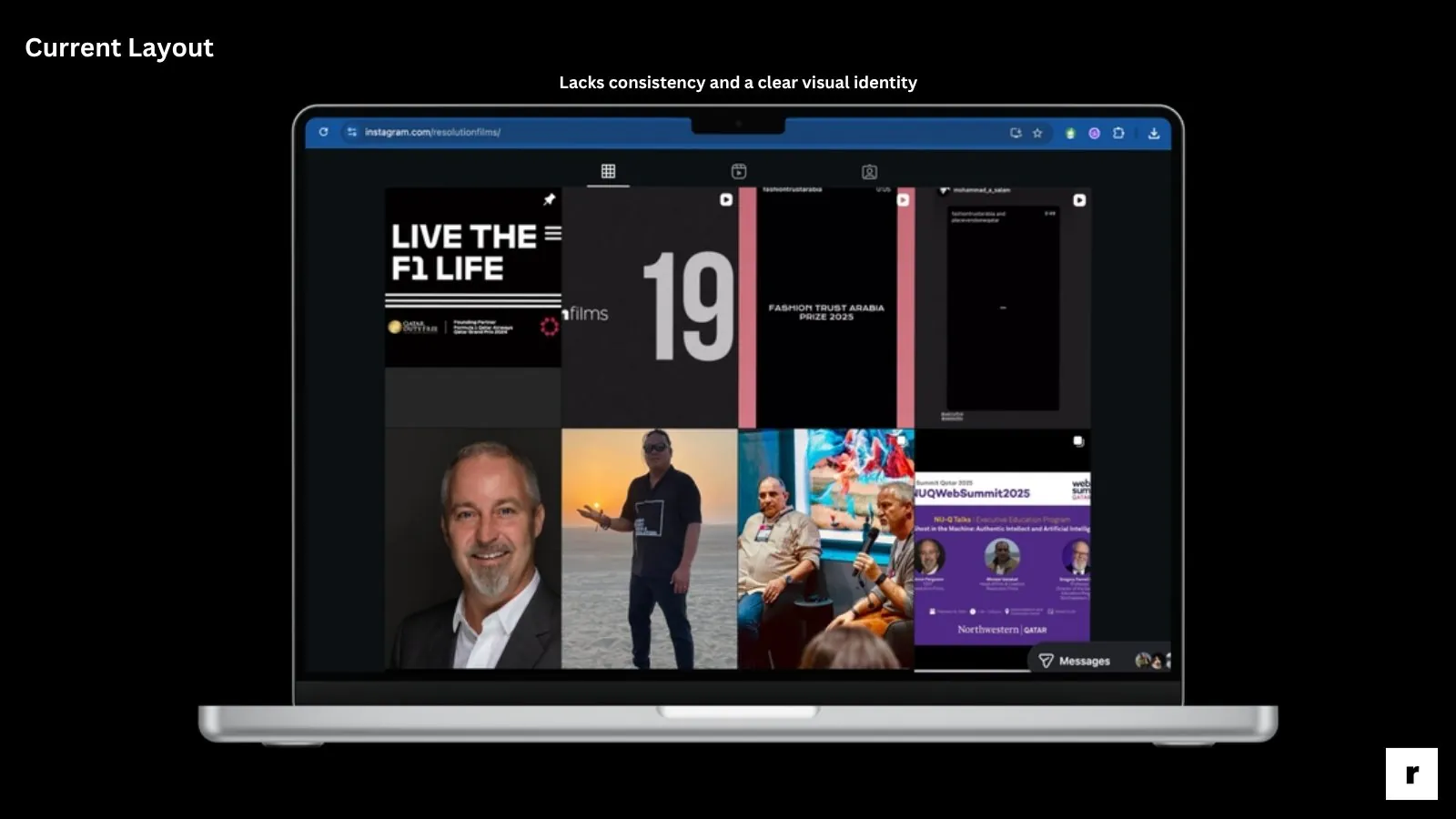Open the 'LIVE THE F1 LIFE' post
The width and height of the screenshot is (1456, 819).
click(x=473, y=308)
